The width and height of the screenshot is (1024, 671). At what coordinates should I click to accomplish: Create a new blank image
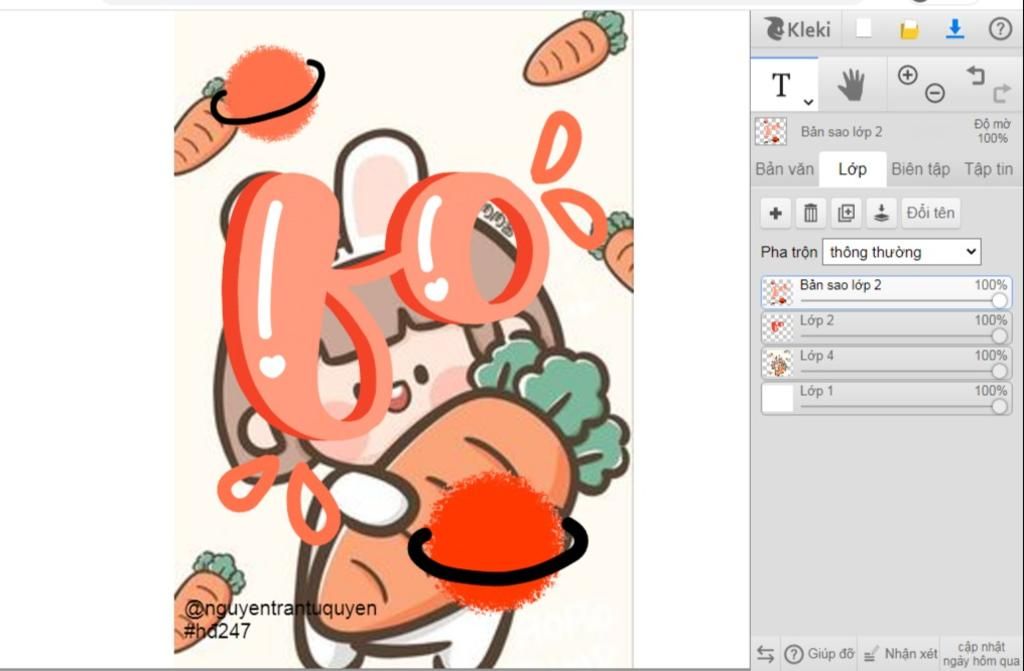pos(864,29)
